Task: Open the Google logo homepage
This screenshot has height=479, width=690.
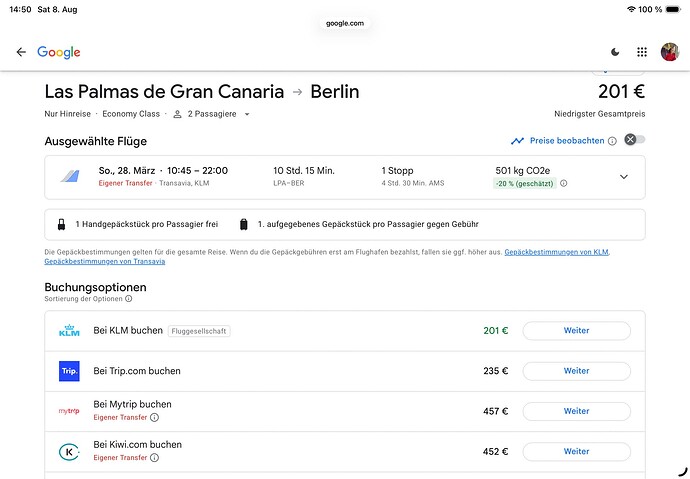Action: point(59,52)
